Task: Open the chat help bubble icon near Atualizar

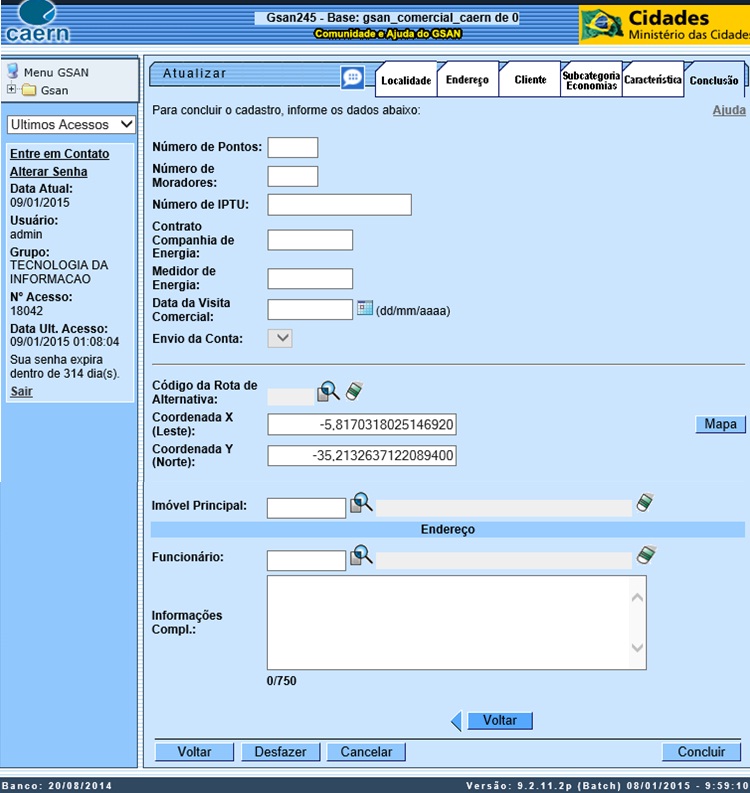Action: tap(352, 78)
